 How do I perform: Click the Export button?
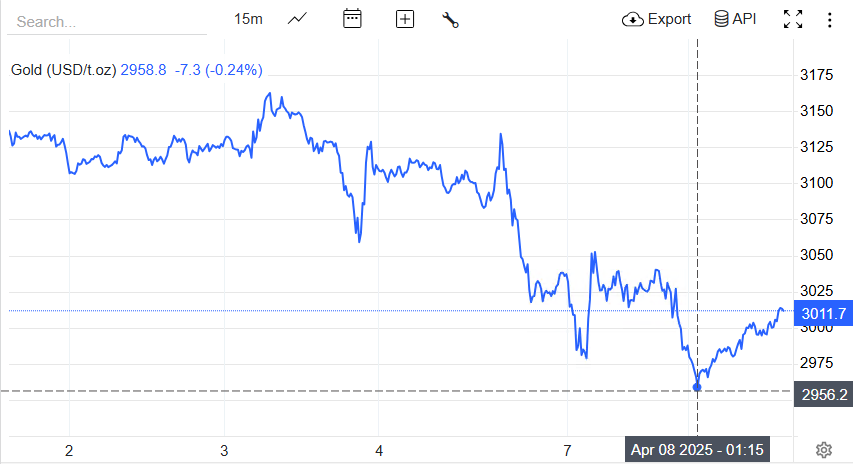coord(656,19)
